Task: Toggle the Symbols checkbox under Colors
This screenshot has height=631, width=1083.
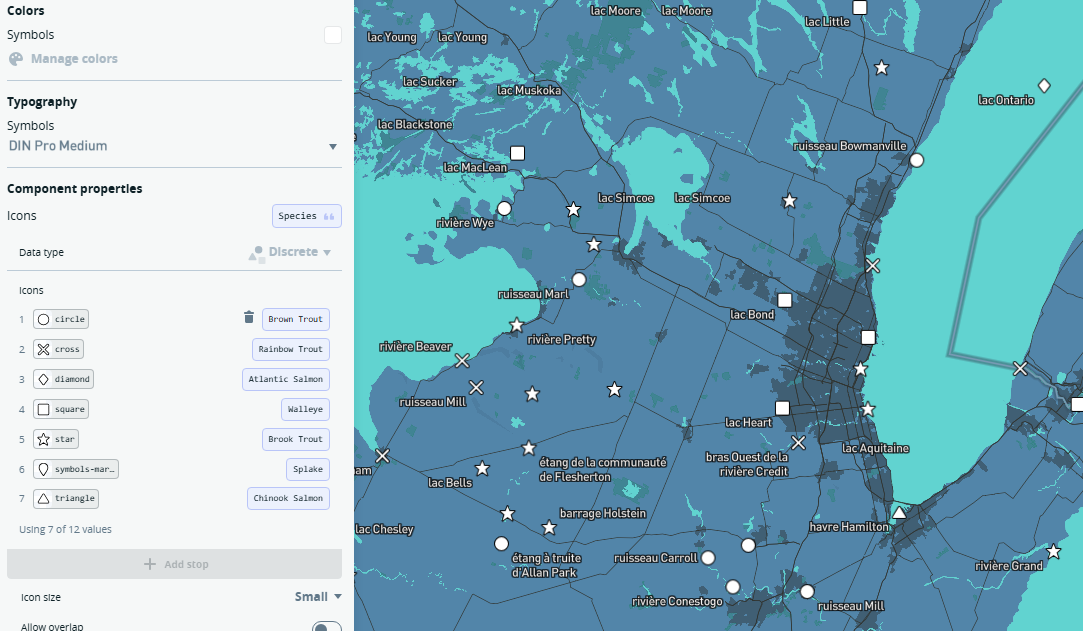Action: coord(331,33)
